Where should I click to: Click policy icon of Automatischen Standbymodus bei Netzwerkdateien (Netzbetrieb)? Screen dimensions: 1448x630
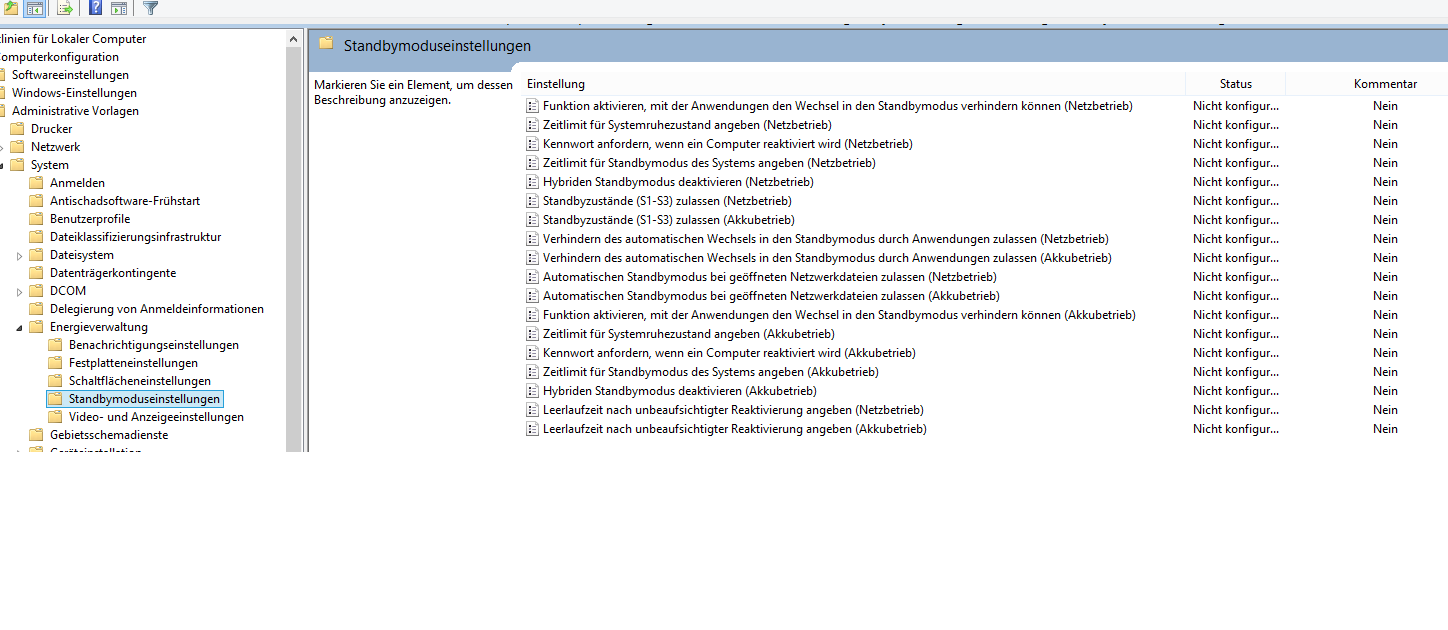tap(532, 277)
